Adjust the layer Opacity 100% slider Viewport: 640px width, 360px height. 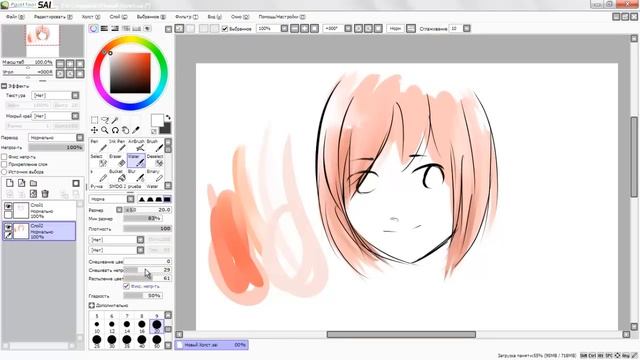56,147
